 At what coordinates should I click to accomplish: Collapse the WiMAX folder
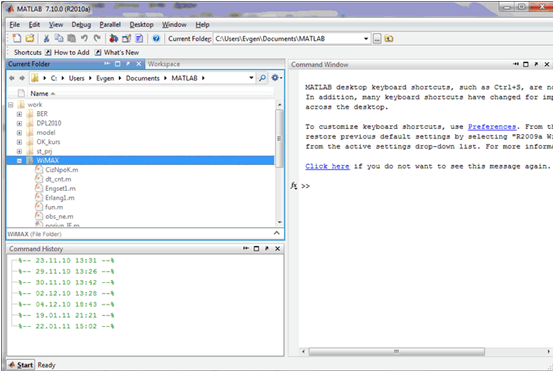pyautogui.click(x=19, y=161)
